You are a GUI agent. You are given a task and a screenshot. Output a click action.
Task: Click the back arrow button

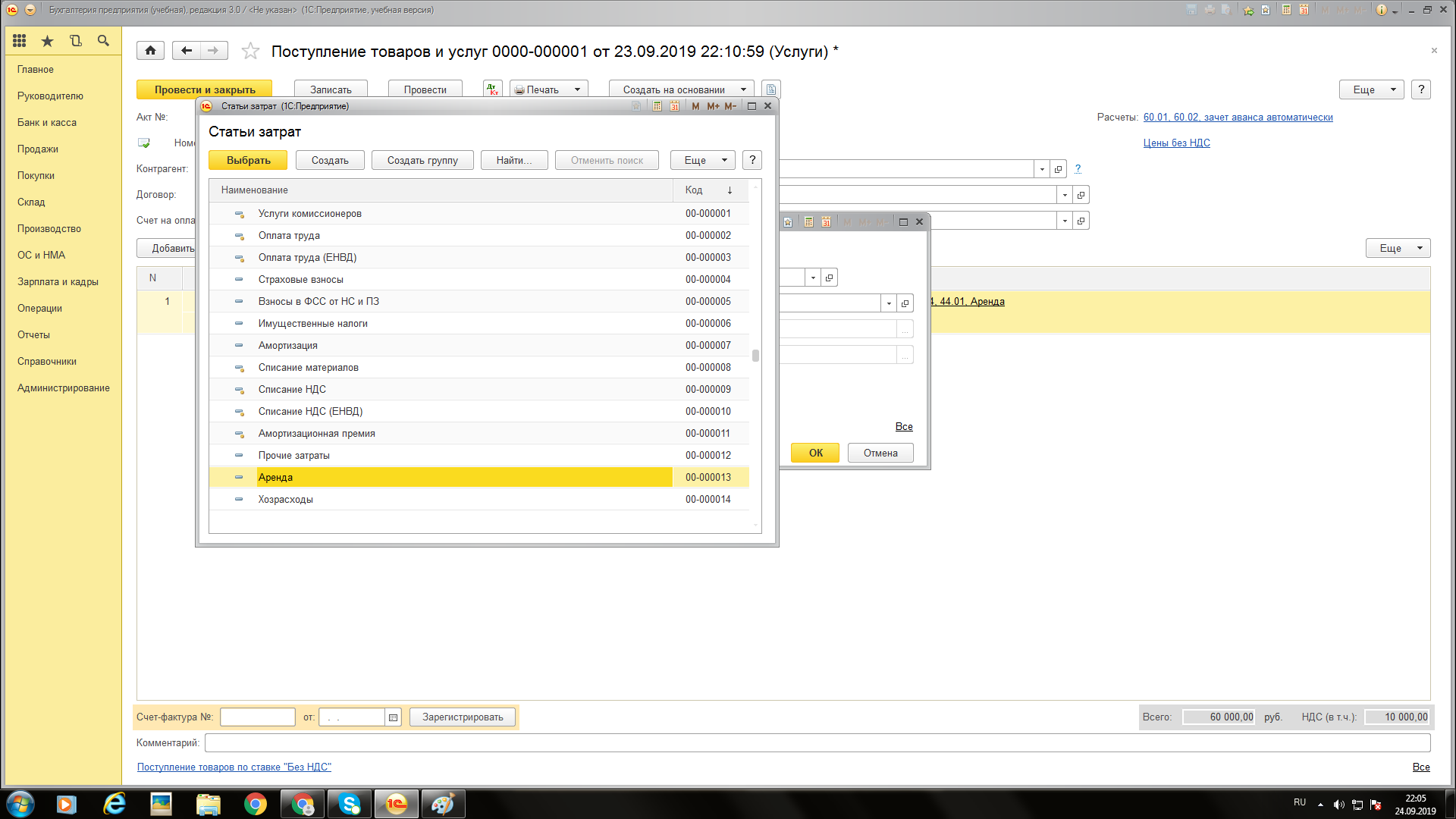(x=187, y=51)
